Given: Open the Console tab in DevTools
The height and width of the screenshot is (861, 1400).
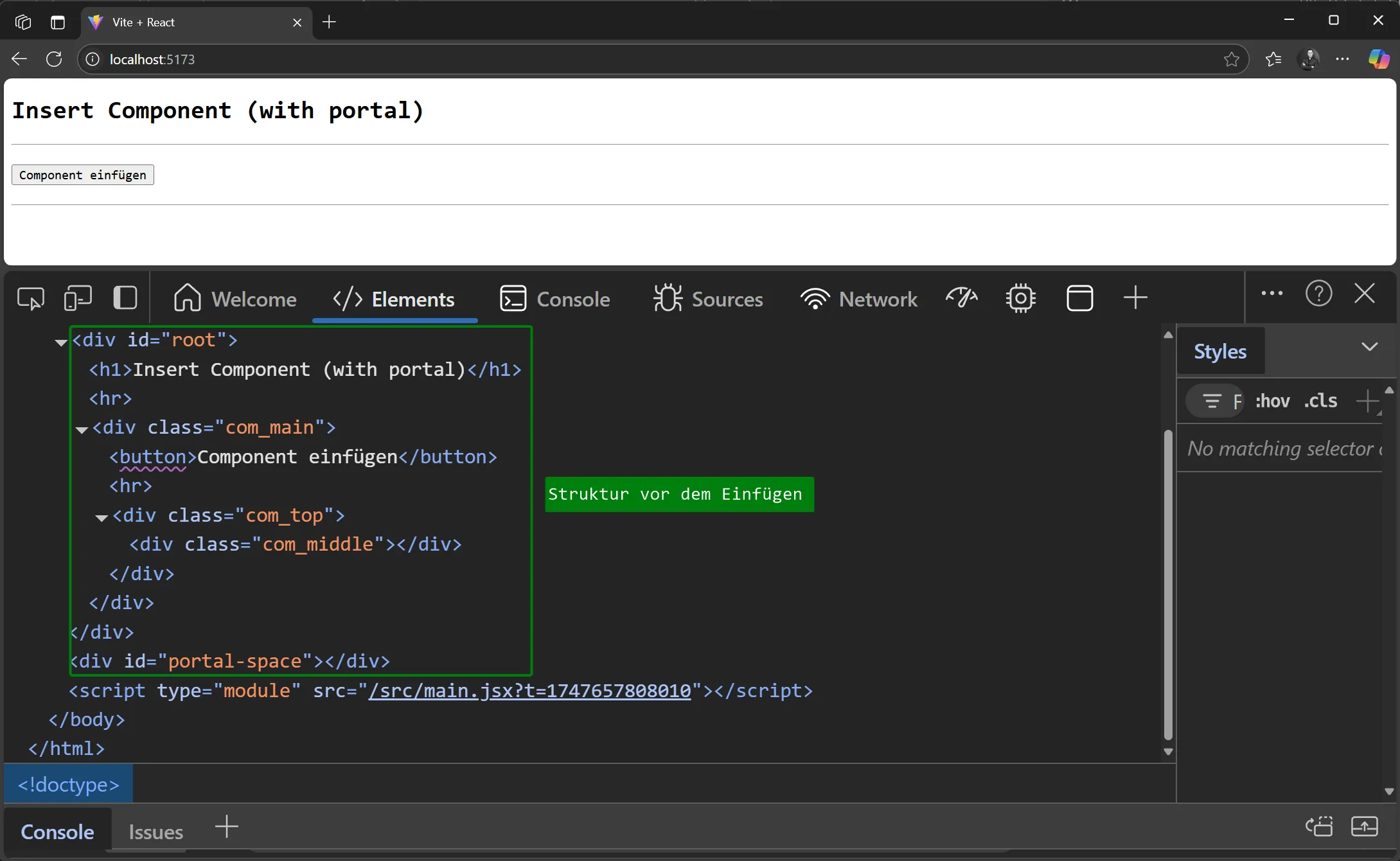Looking at the screenshot, I should 555,299.
